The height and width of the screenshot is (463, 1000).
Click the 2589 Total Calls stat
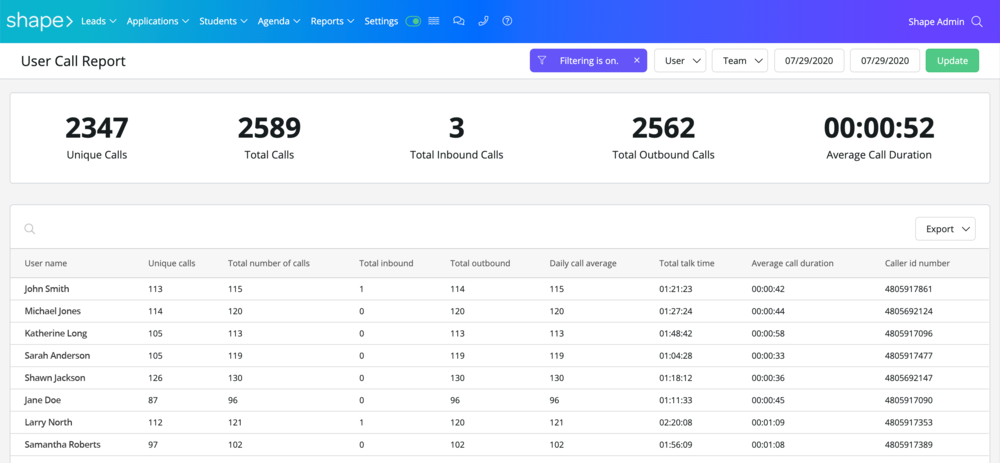pos(269,137)
